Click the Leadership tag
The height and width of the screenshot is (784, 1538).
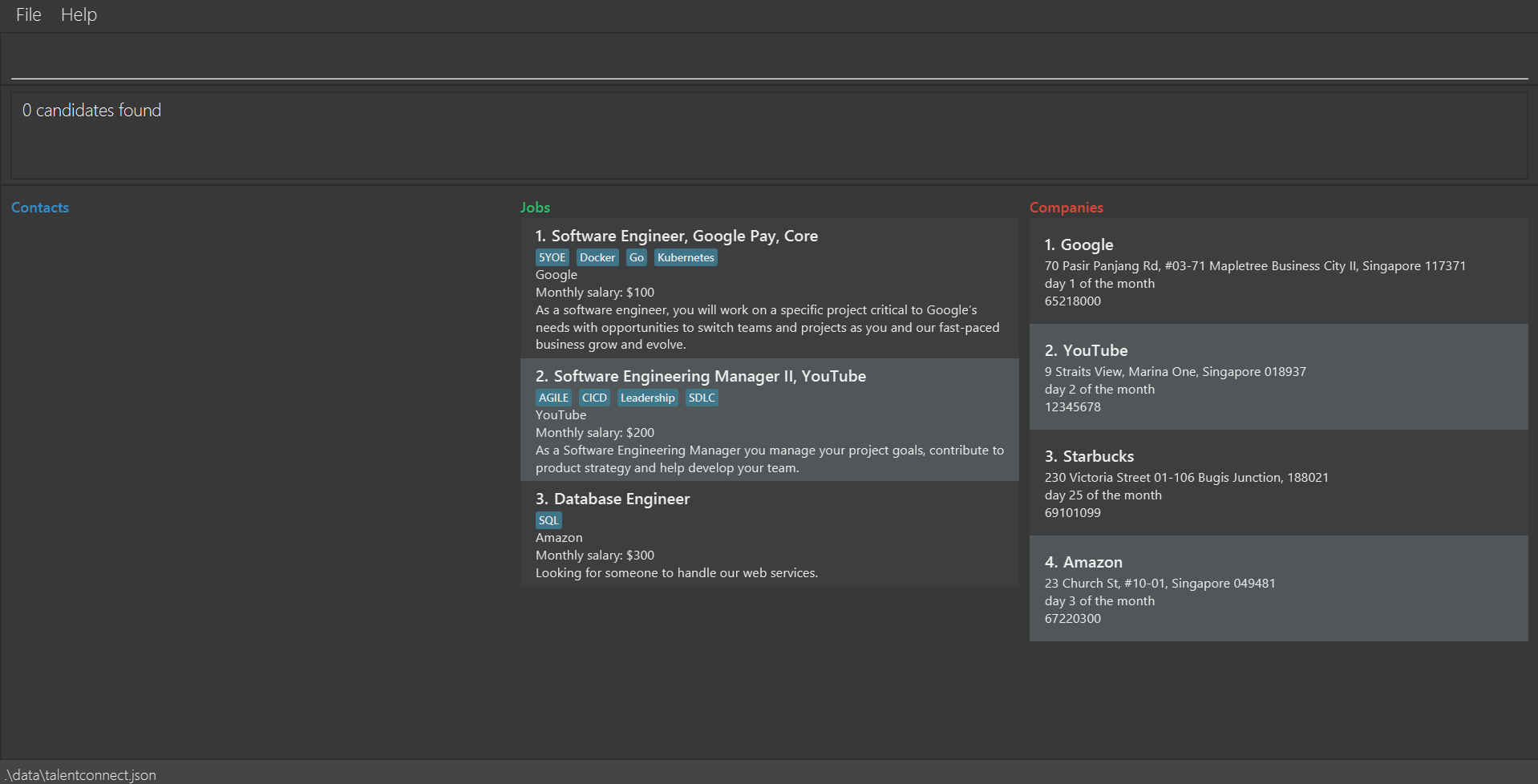tap(648, 398)
